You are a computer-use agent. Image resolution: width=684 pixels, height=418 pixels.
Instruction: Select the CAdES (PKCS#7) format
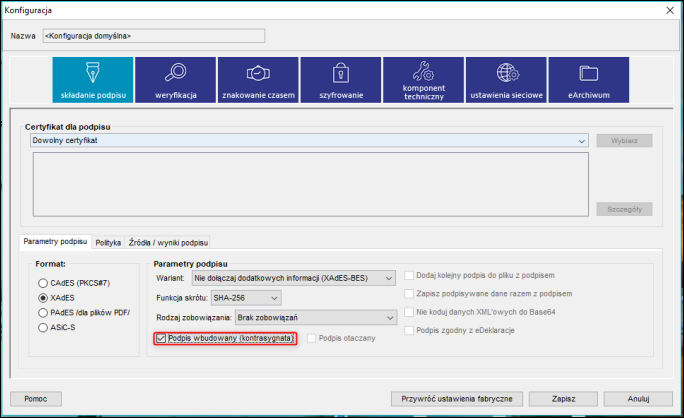(43, 283)
